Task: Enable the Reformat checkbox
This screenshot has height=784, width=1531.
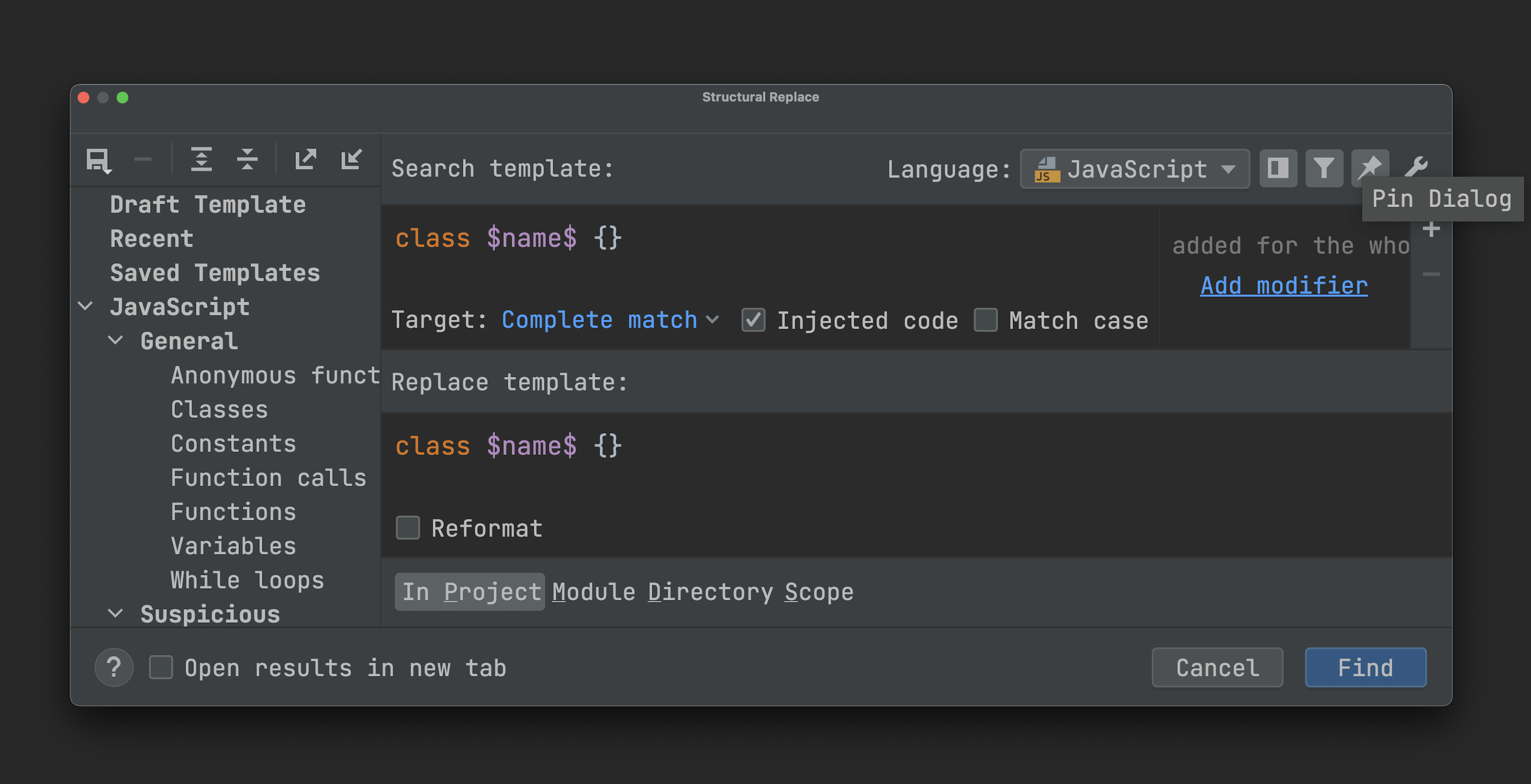Action: (x=408, y=528)
